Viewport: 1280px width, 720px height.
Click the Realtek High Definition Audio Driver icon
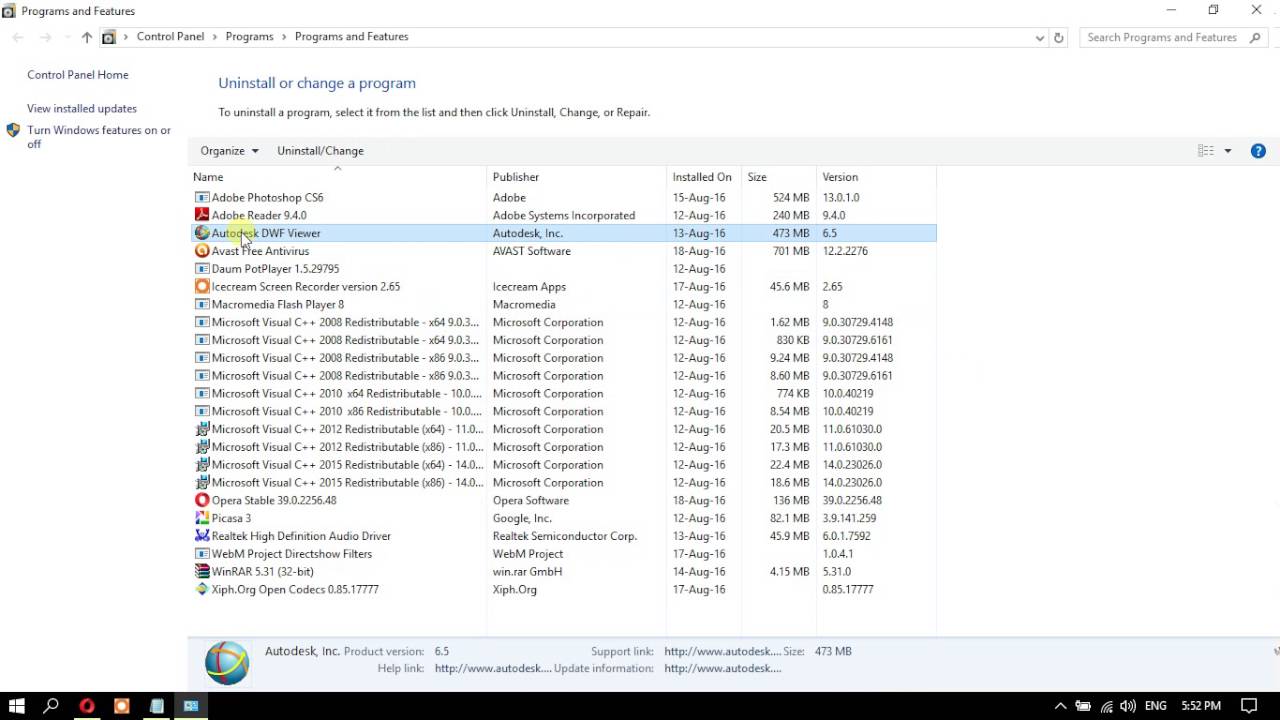(202, 536)
